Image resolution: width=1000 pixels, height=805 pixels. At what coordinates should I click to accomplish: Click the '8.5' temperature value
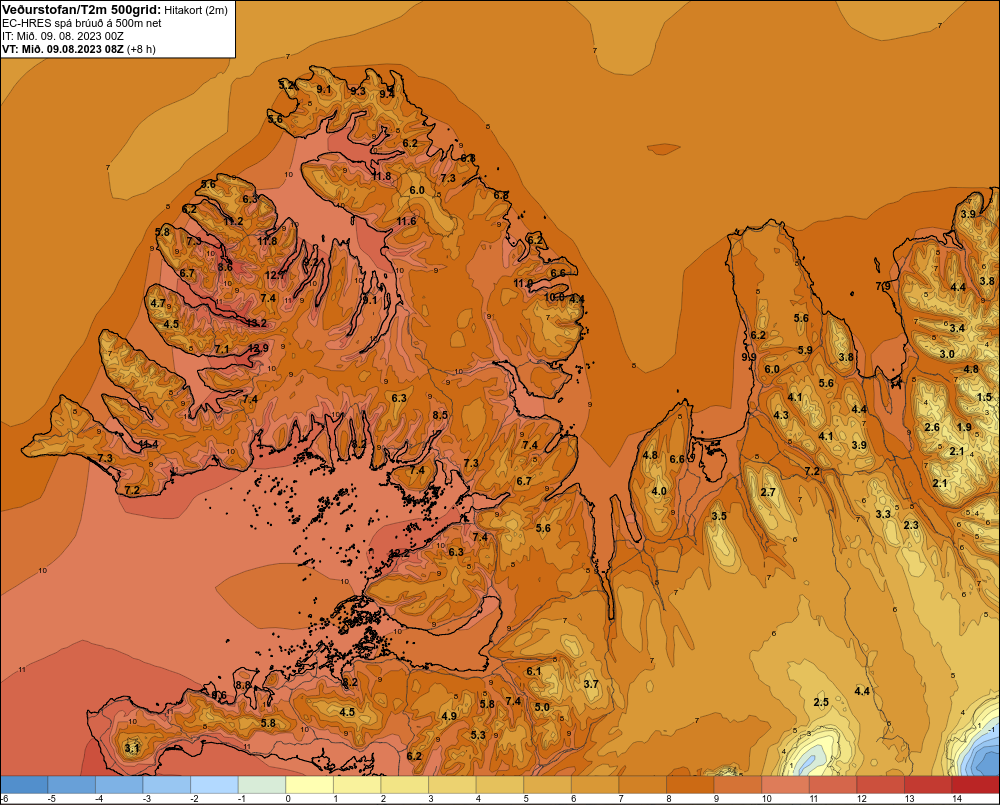coord(440,415)
